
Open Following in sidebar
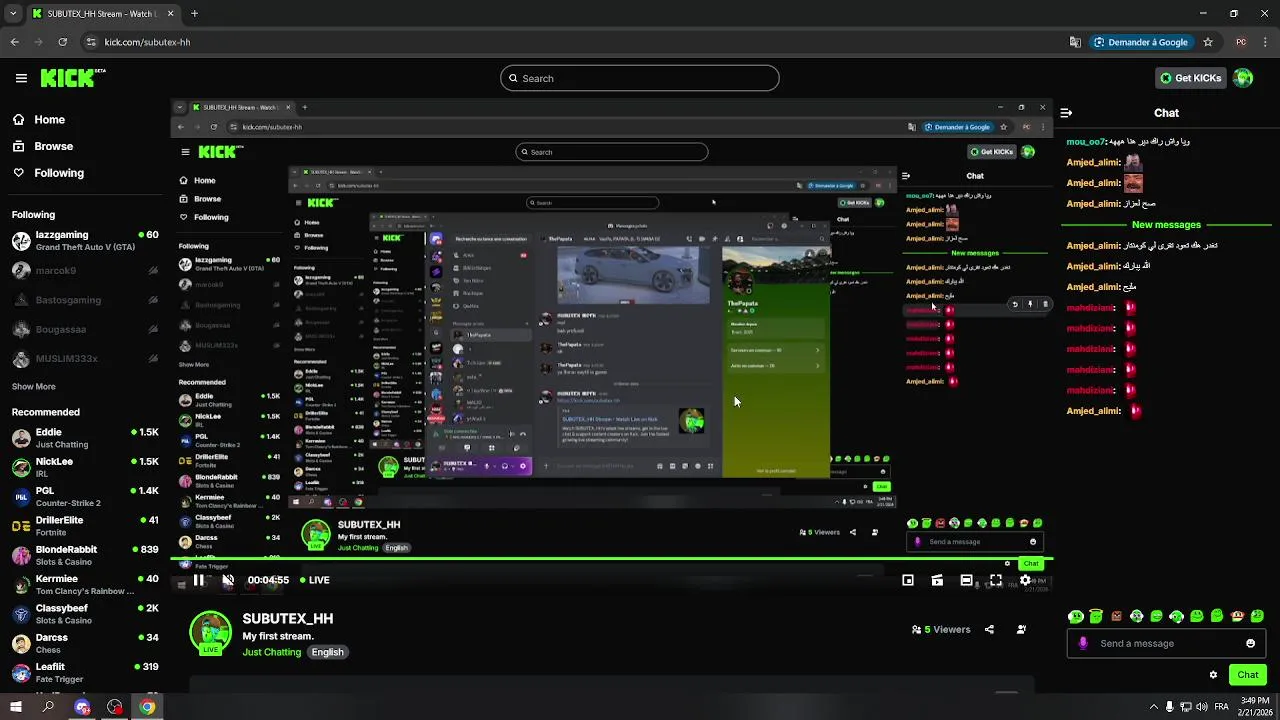click(x=48, y=173)
